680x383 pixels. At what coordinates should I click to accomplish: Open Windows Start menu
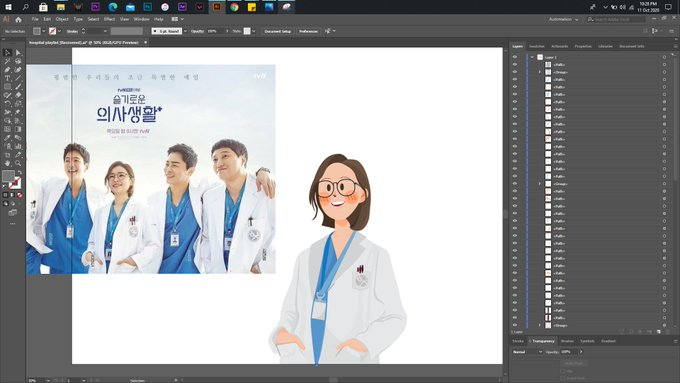[8, 7]
